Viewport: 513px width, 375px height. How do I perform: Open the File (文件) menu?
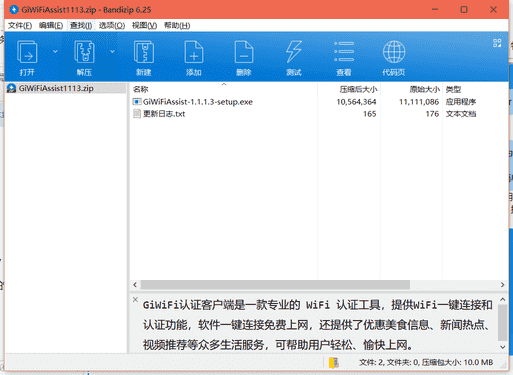(x=20, y=26)
